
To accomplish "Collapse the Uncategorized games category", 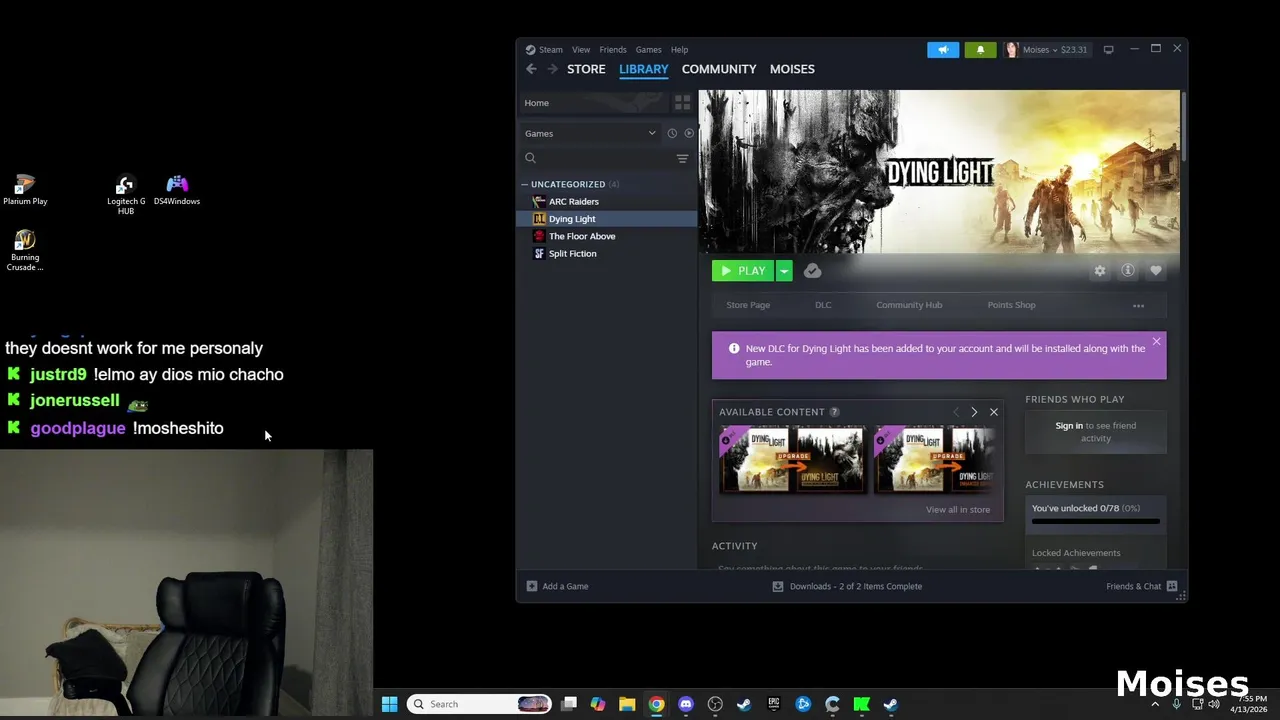I will (524, 184).
